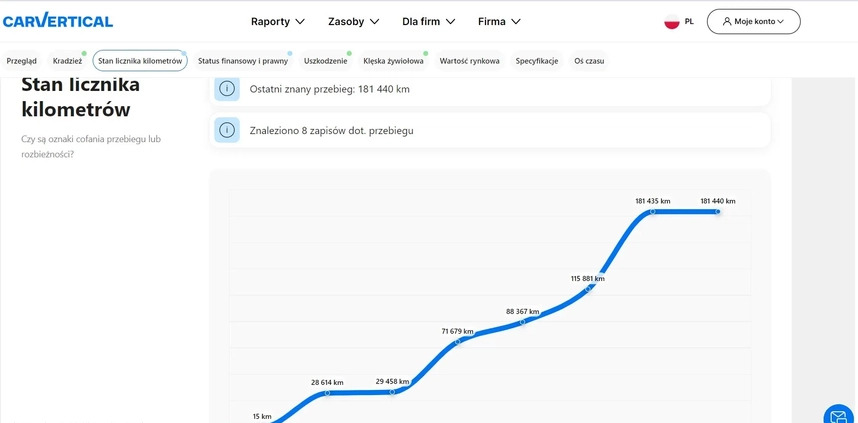Go to the Wartość rynkowa tab
The height and width of the screenshot is (423, 858).
pos(469,61)
